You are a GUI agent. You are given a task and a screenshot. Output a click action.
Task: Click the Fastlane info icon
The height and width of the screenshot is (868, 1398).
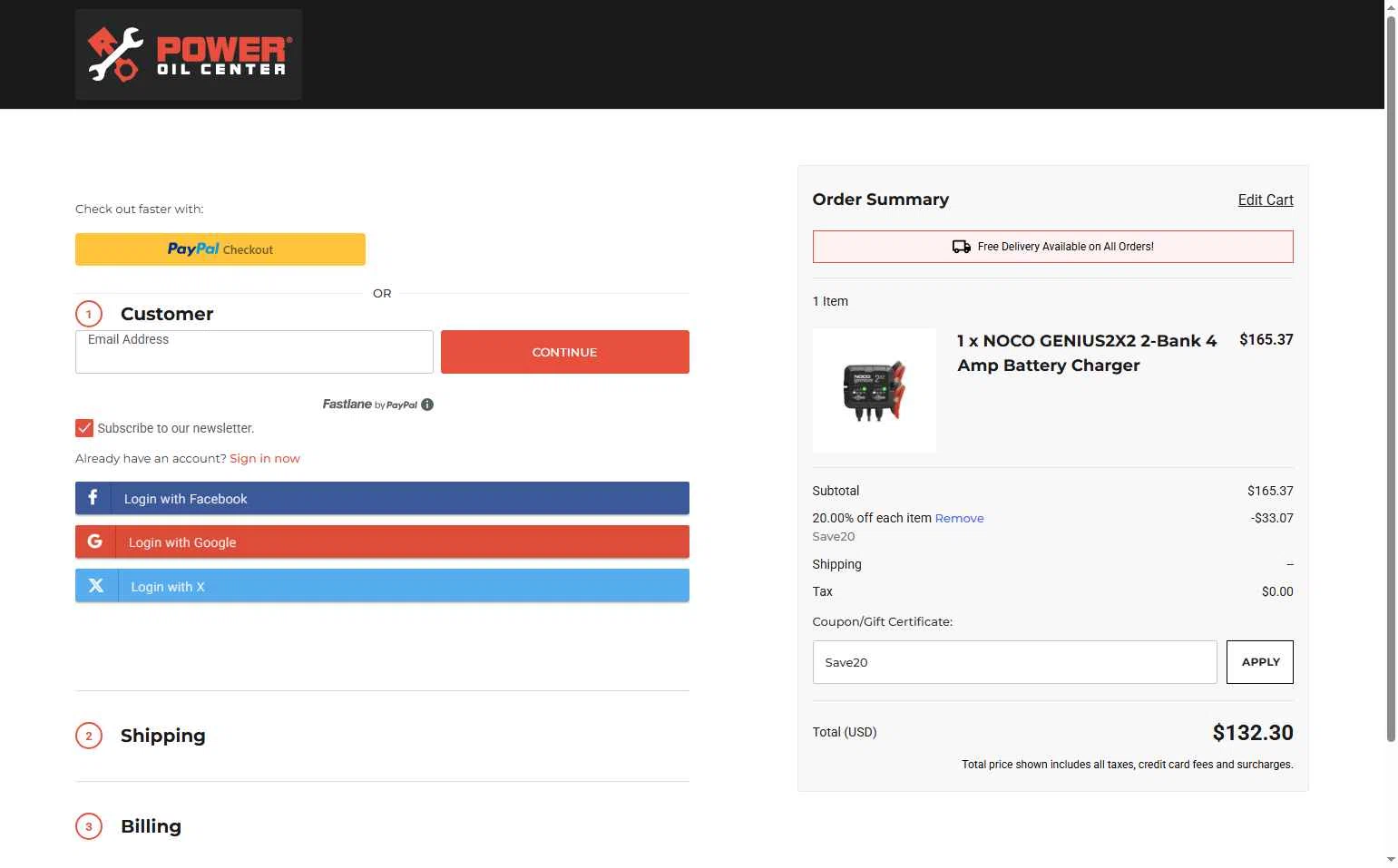pos(427,405)
